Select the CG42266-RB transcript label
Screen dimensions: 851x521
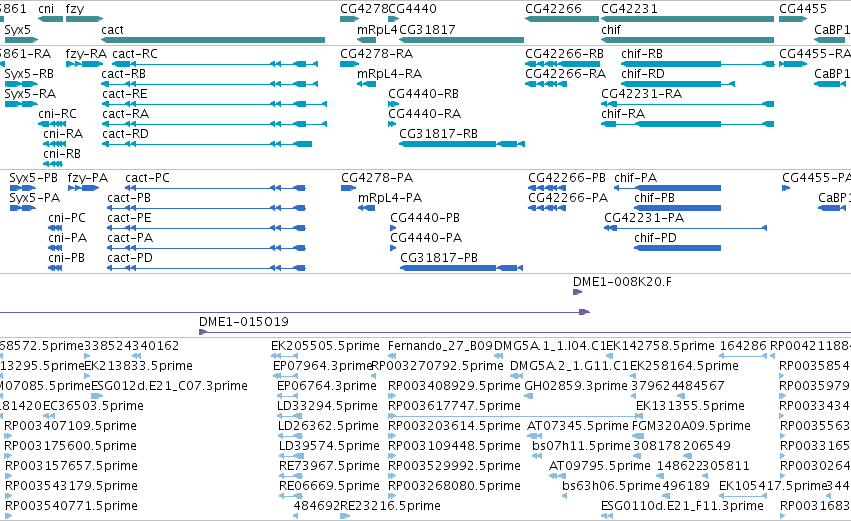564,54
